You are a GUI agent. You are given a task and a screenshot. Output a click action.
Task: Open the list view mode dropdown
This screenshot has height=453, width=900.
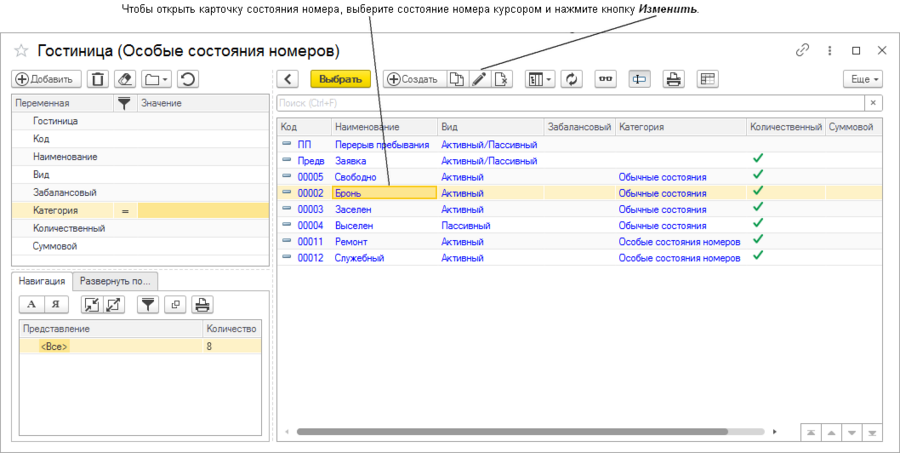coord(540,79)
